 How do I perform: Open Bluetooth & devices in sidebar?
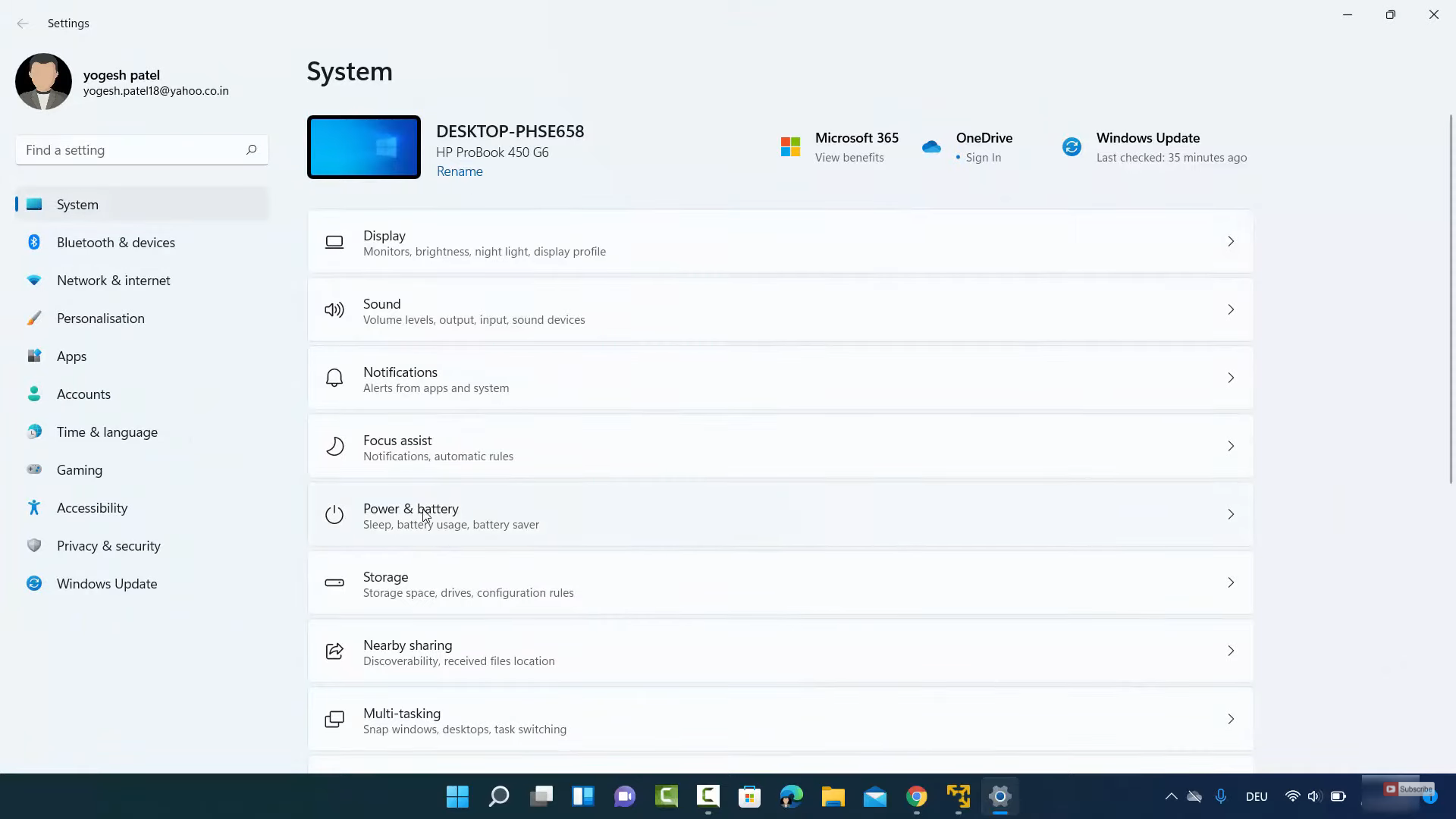[x=115, y=243]
